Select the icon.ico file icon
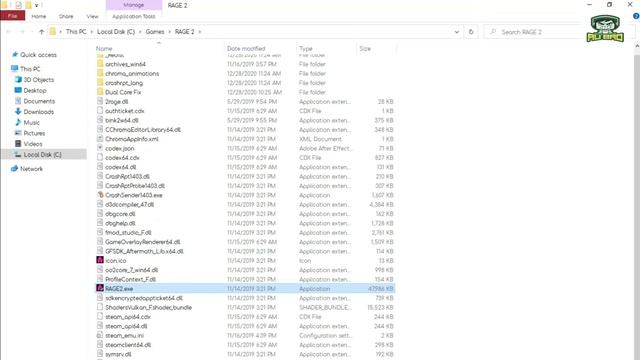The width and height of the screenshot is (640, 360). coord(100,260)
